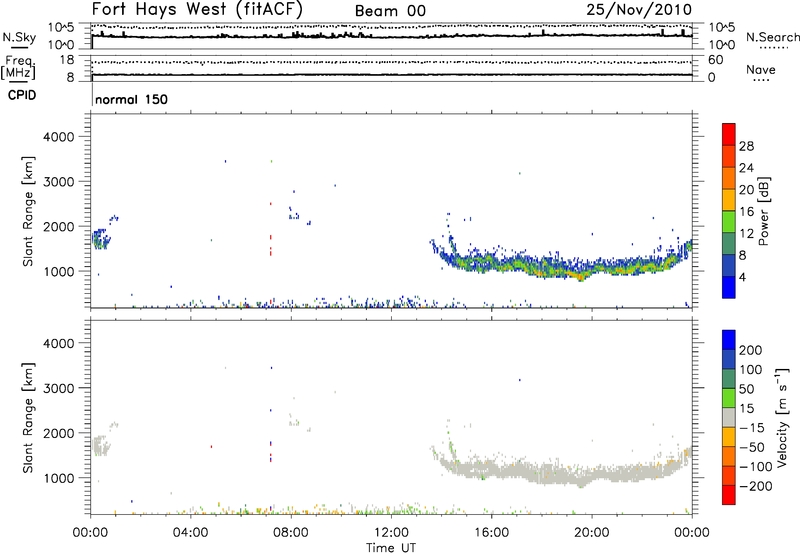
Task: Click the 24 tick on Power colorbar
Action: 746,168
